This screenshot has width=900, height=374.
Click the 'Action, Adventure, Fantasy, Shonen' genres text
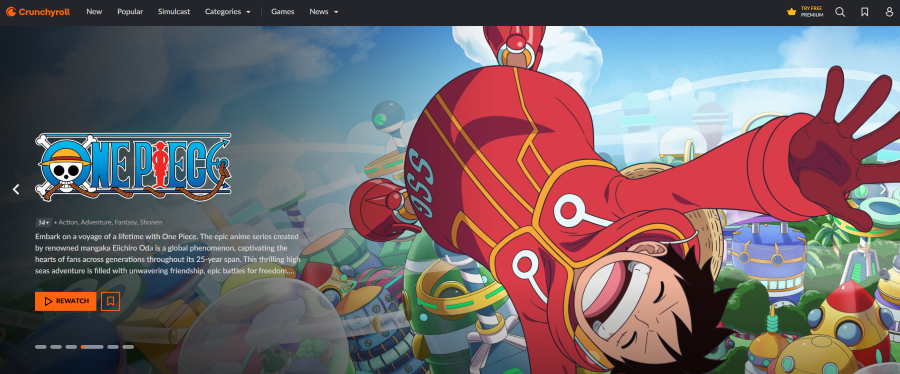tap(110, 222)
